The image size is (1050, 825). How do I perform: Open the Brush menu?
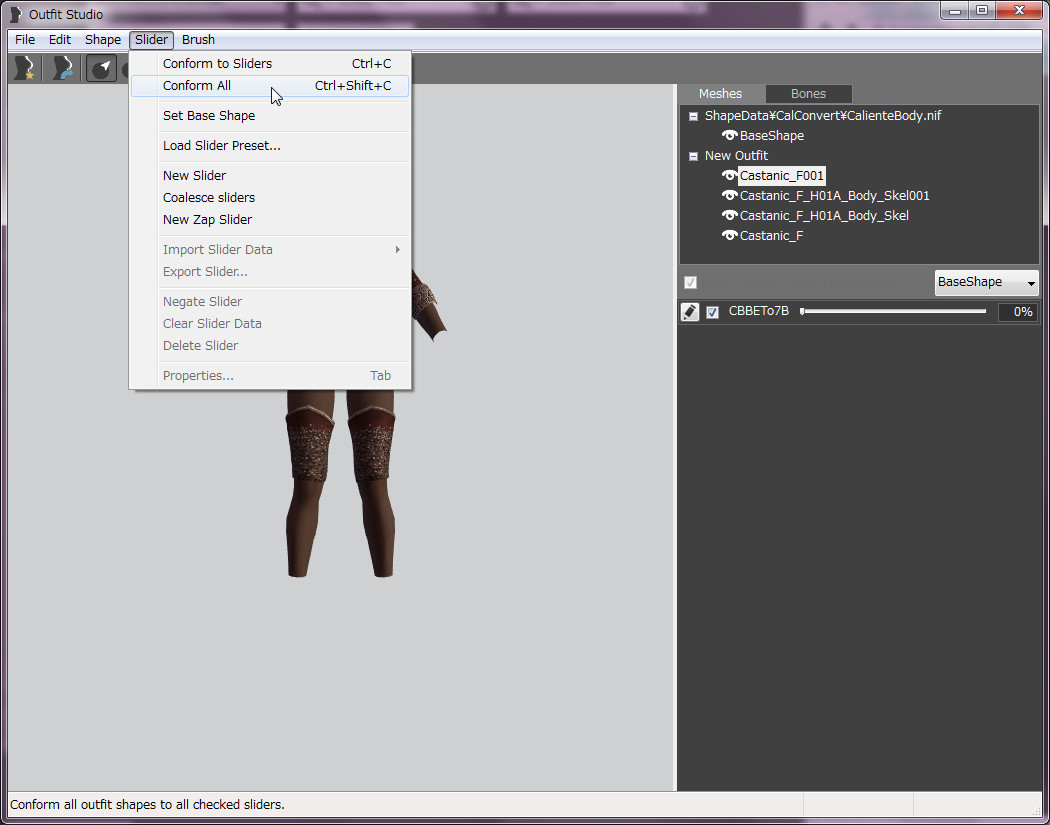(x=198, y=40)
